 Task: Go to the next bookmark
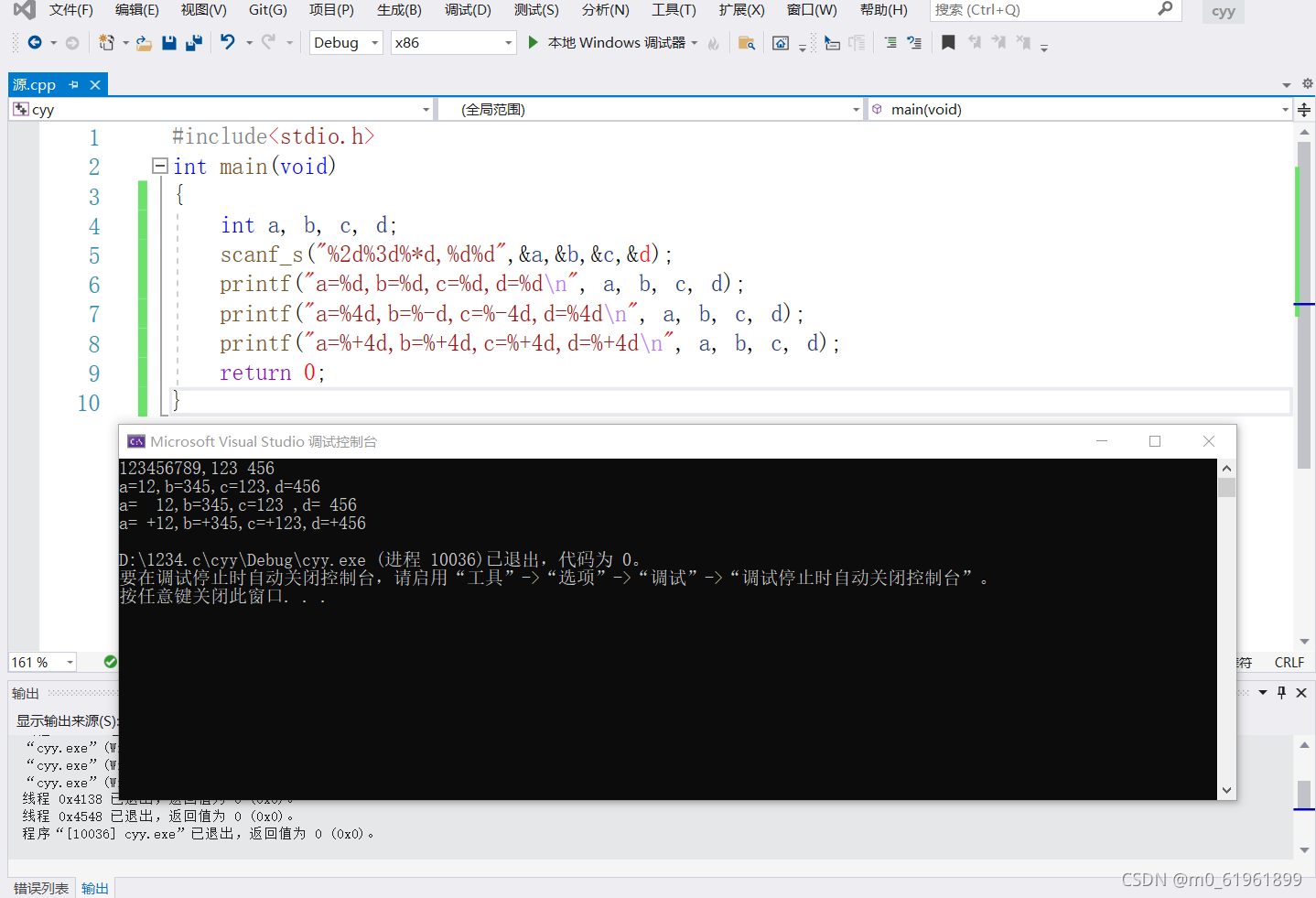pos(998,43)
